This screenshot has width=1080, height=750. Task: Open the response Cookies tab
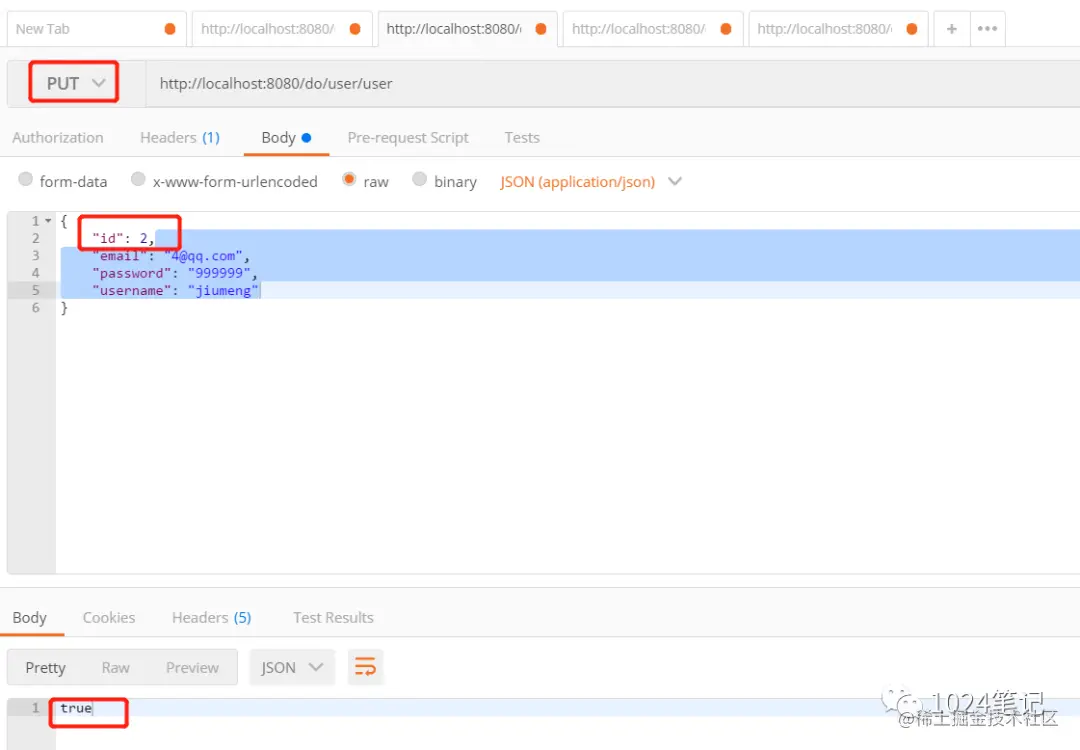coord(109,618)
